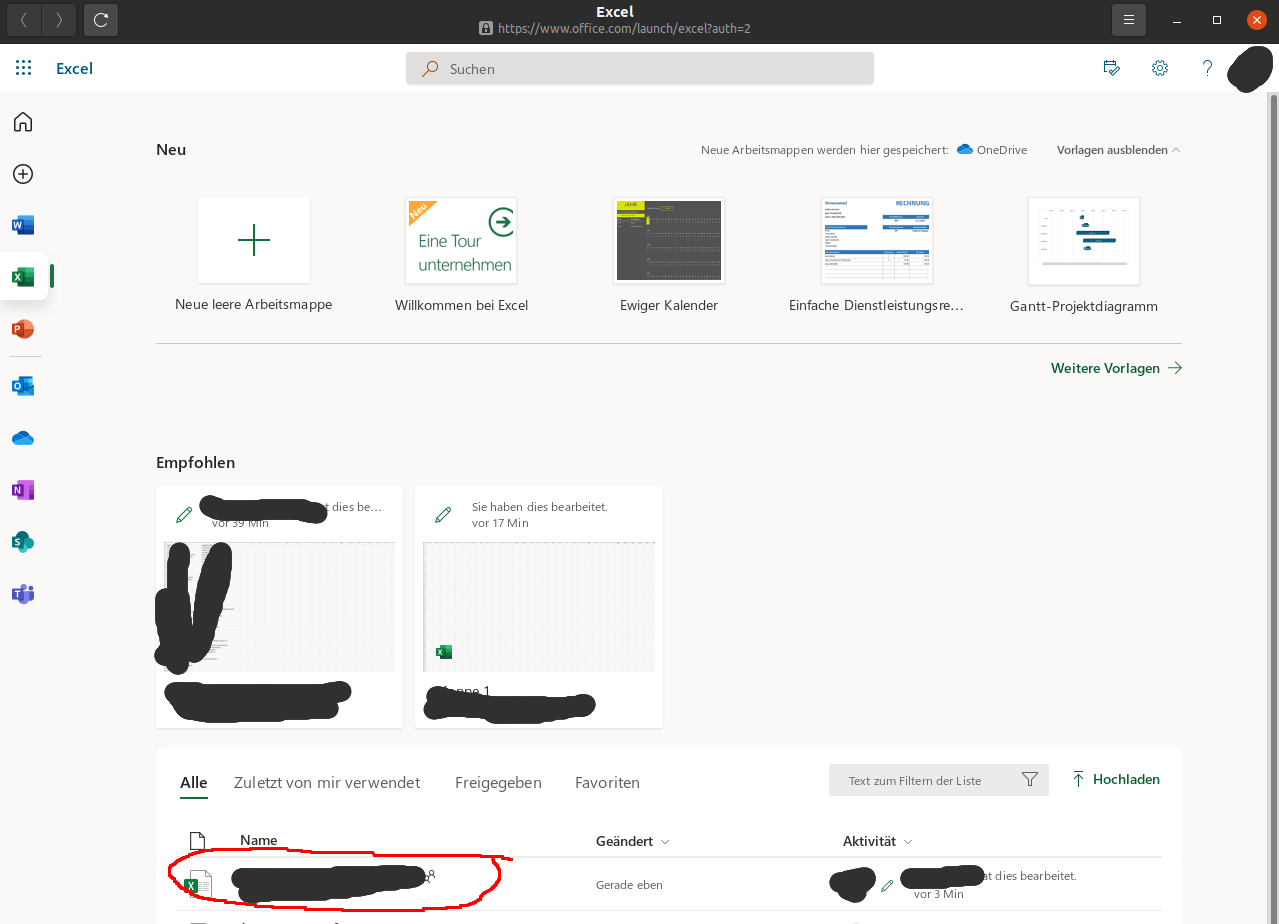
Task: Click the file type column header icon
Action: click(x=197, y=841)
